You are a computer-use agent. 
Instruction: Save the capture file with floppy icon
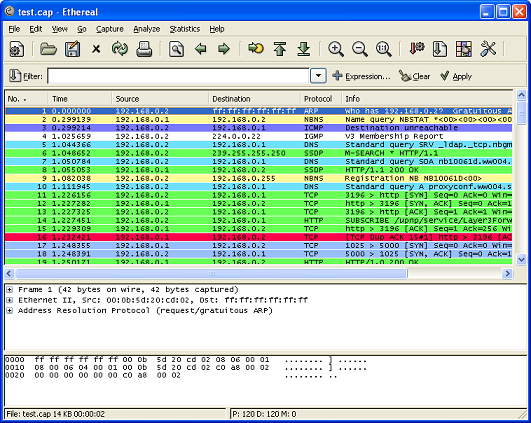tap(72, 49)
